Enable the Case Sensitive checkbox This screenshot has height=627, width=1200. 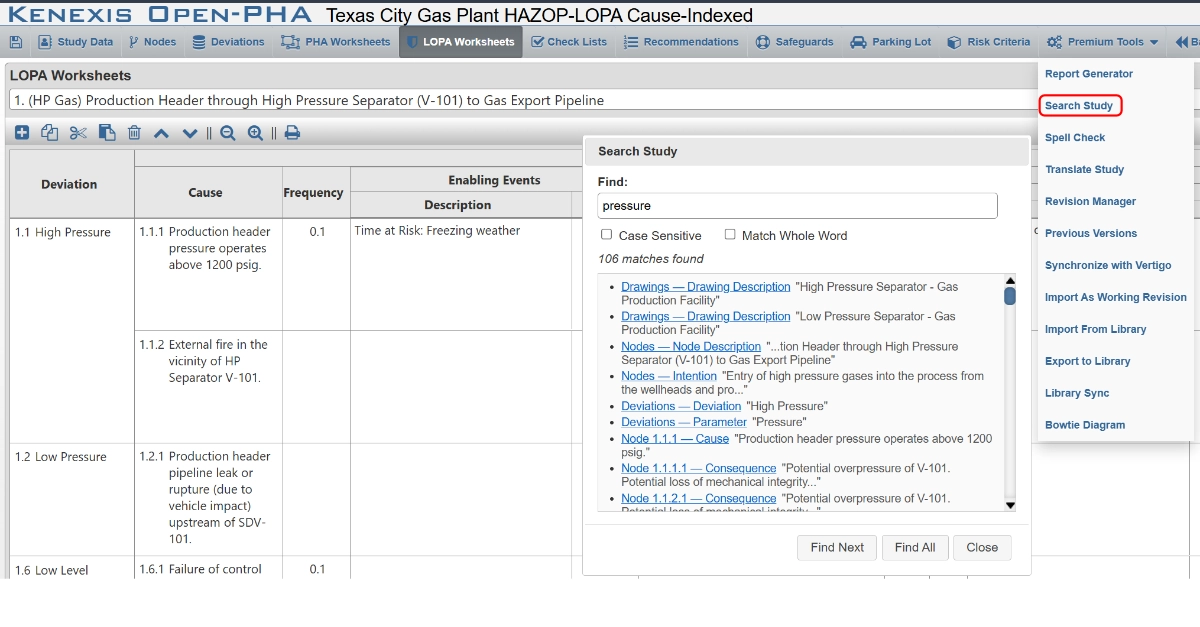pos(607,235)
